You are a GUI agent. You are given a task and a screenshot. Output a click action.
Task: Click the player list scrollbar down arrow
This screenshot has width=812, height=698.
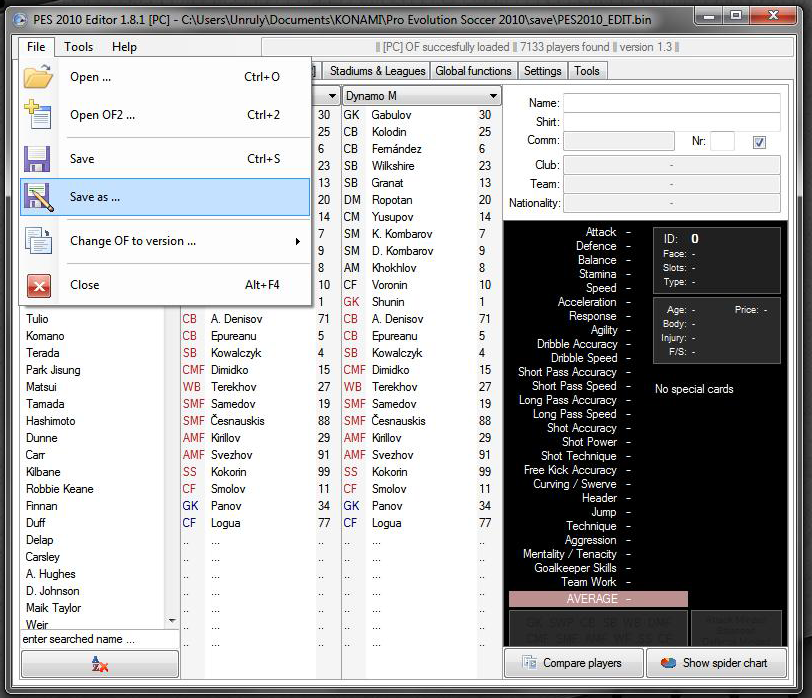point(172,620)
